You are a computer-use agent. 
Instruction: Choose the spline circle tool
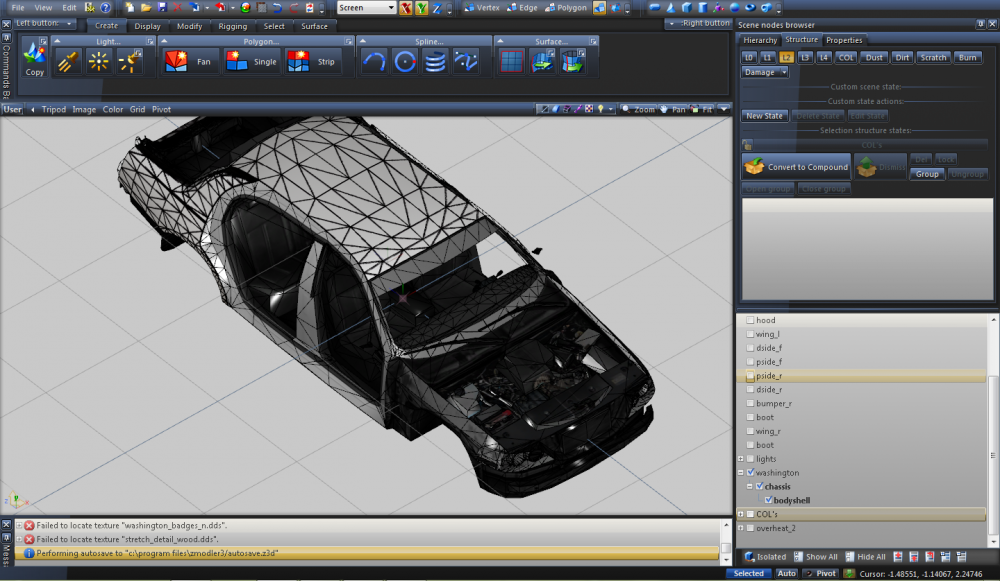point(405,62)
